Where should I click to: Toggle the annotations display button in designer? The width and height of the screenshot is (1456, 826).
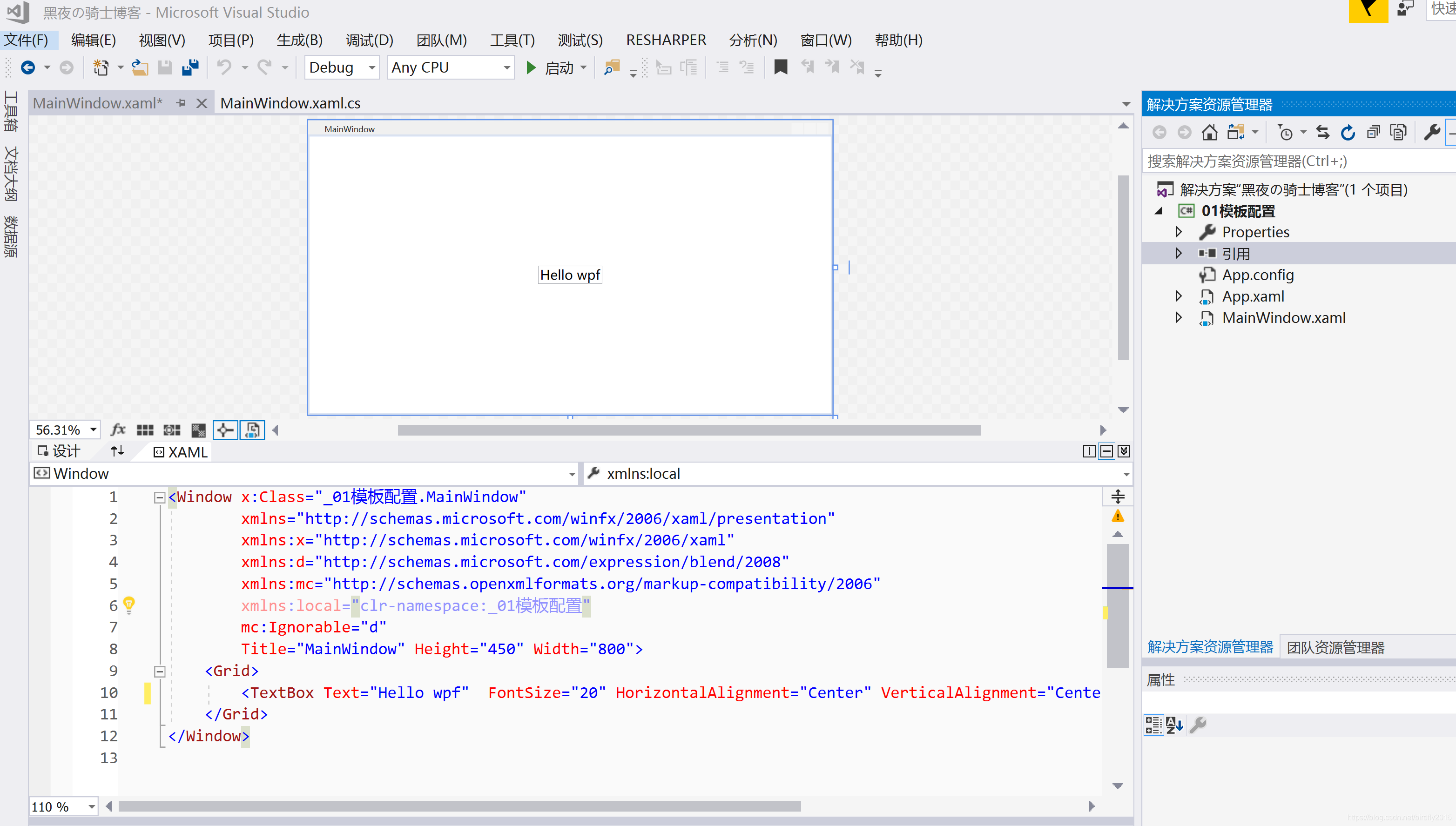[x=252, y=430]
